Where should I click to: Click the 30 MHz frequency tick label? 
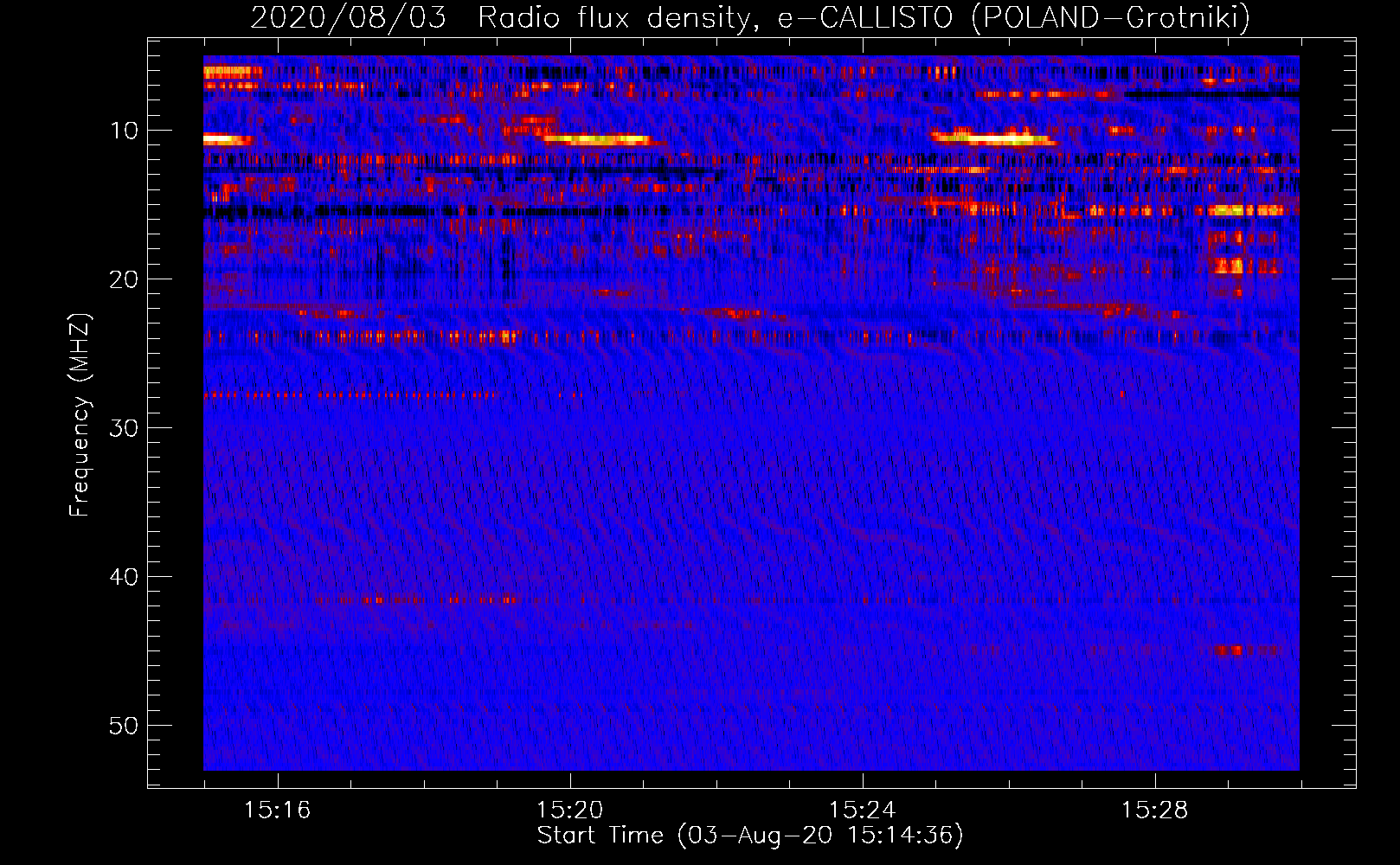[124, 428]
